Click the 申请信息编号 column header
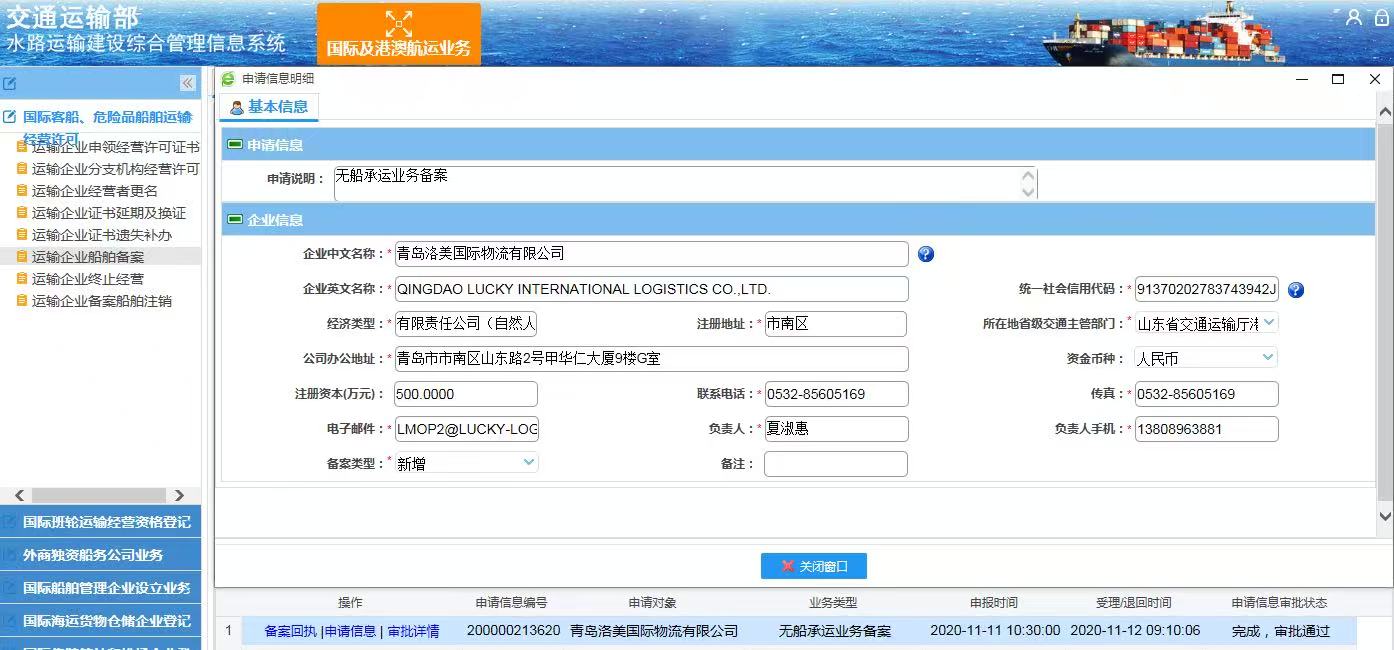The height and width of the screenshot is (650, 1394). coord(512,603)
